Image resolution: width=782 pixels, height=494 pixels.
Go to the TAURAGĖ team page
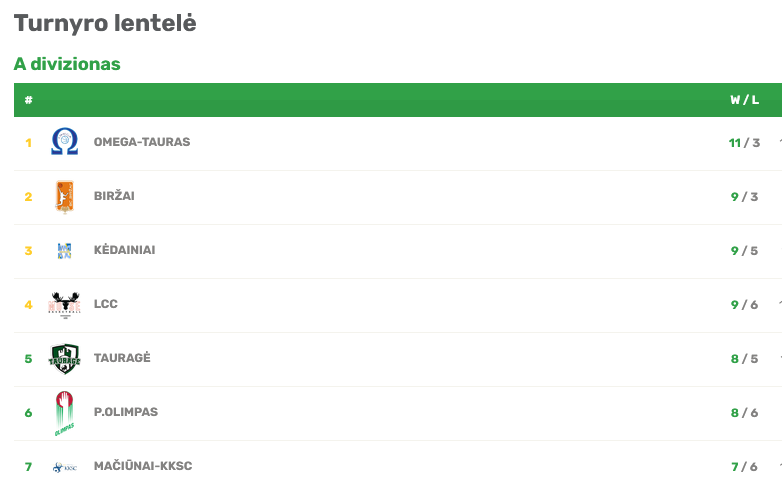(122, 357)
